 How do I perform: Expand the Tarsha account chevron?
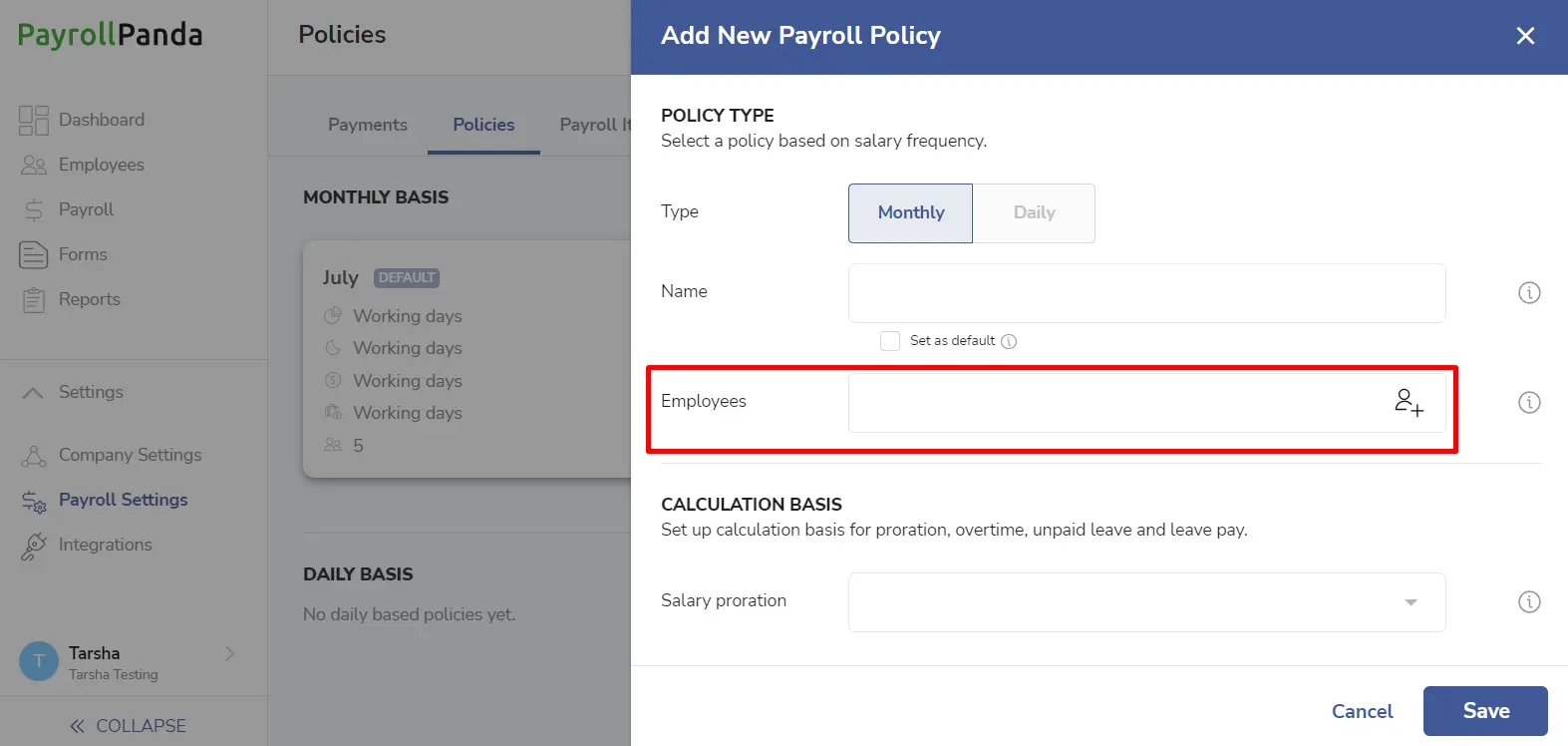point(229,653)
